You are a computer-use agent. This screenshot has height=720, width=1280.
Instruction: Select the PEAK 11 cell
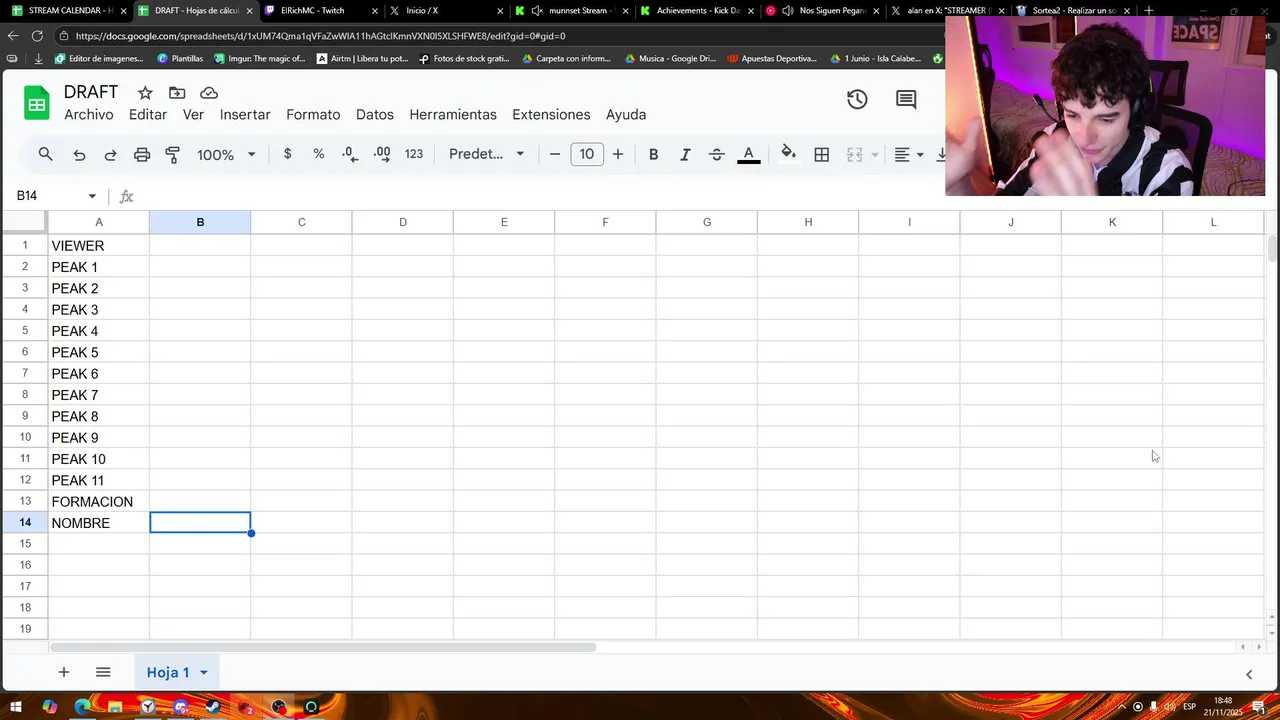pyautogui.click(x=99, y=480)
